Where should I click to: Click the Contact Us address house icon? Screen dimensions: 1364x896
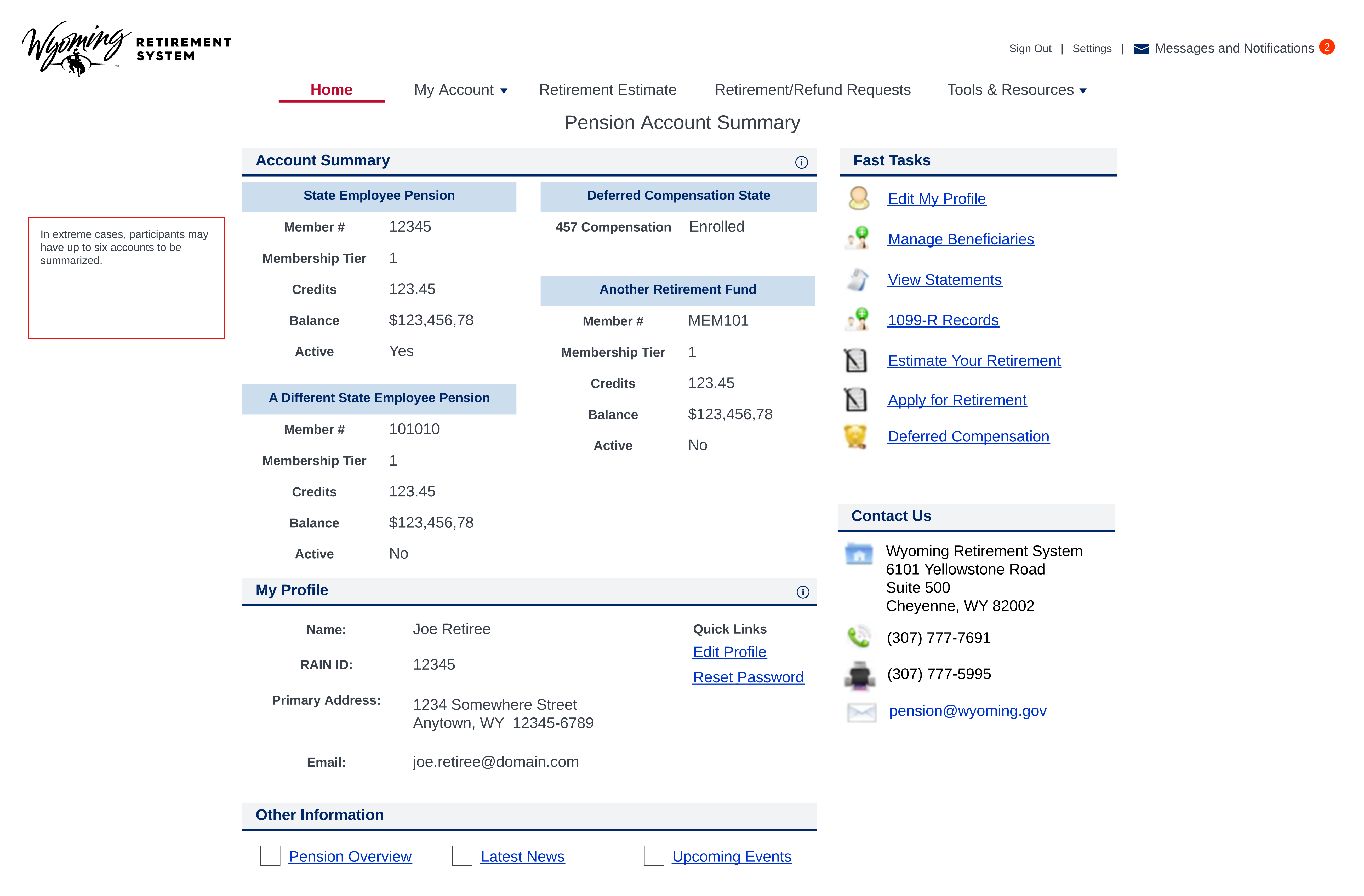point(859,553)
